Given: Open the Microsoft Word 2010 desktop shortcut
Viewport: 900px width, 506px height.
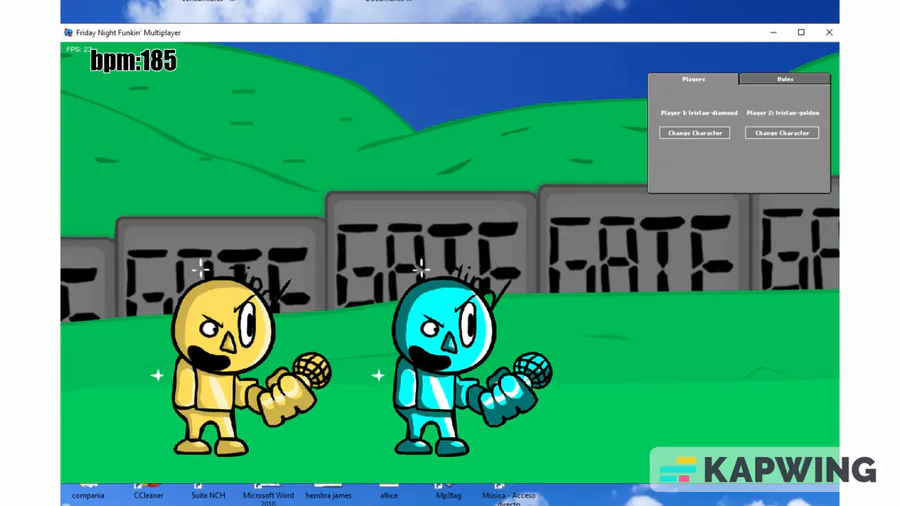Looking at the screenshot, I should click(268, 495).
